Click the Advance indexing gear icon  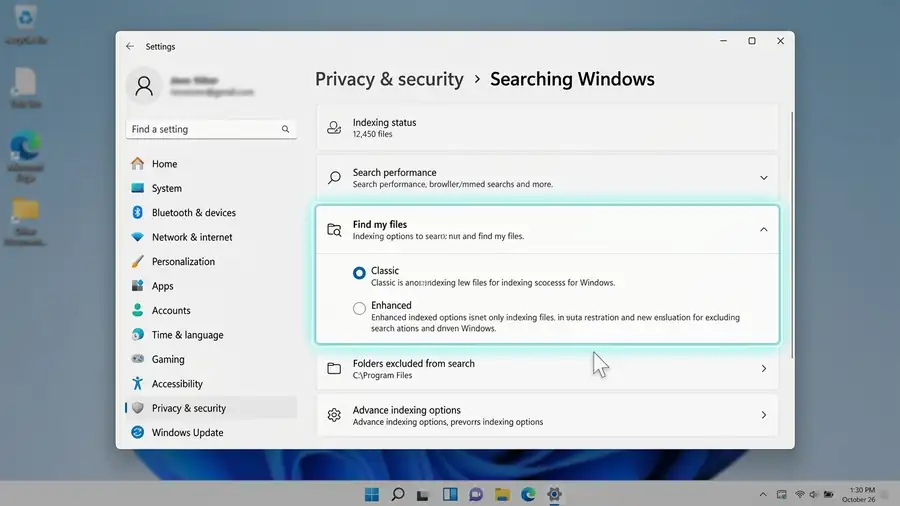tap(334, 415)
